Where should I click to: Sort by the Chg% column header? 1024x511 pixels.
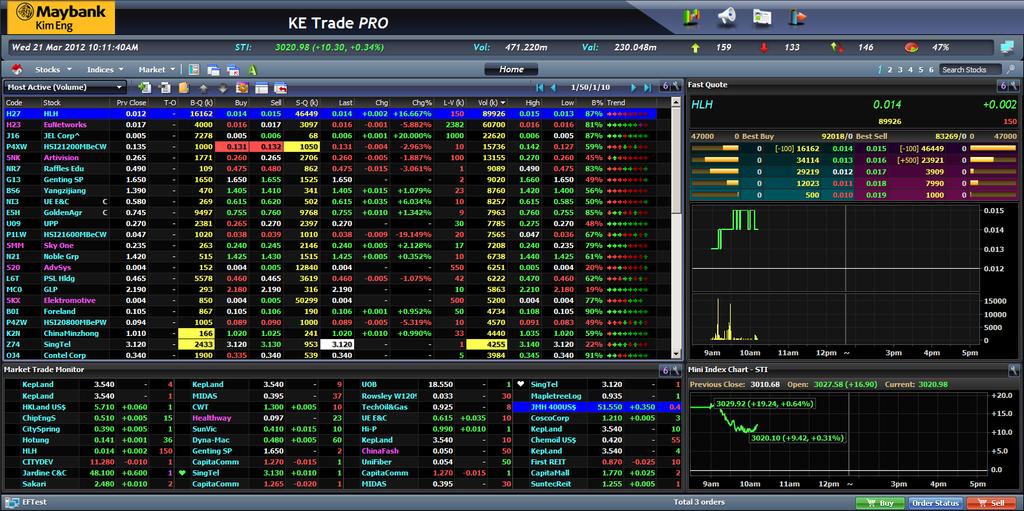(x=422, y=103)
